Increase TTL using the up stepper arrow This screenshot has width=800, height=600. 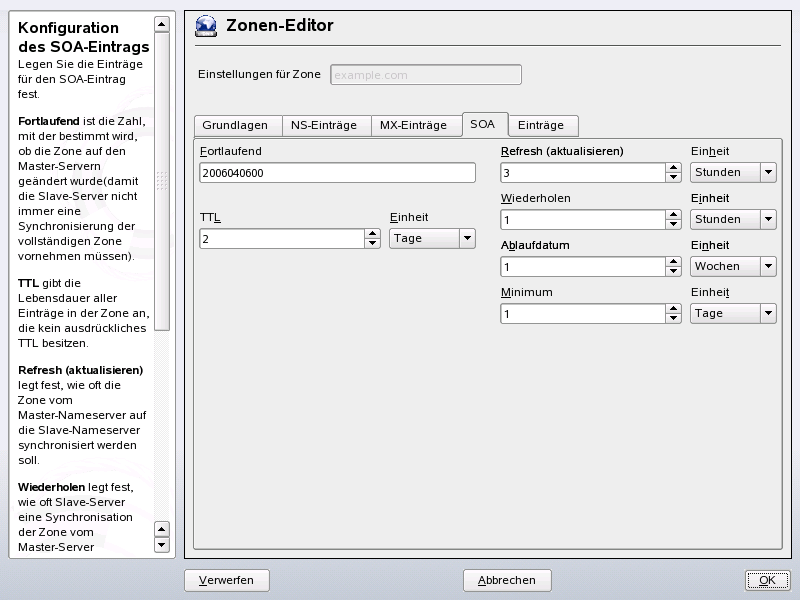coord(370,233)
